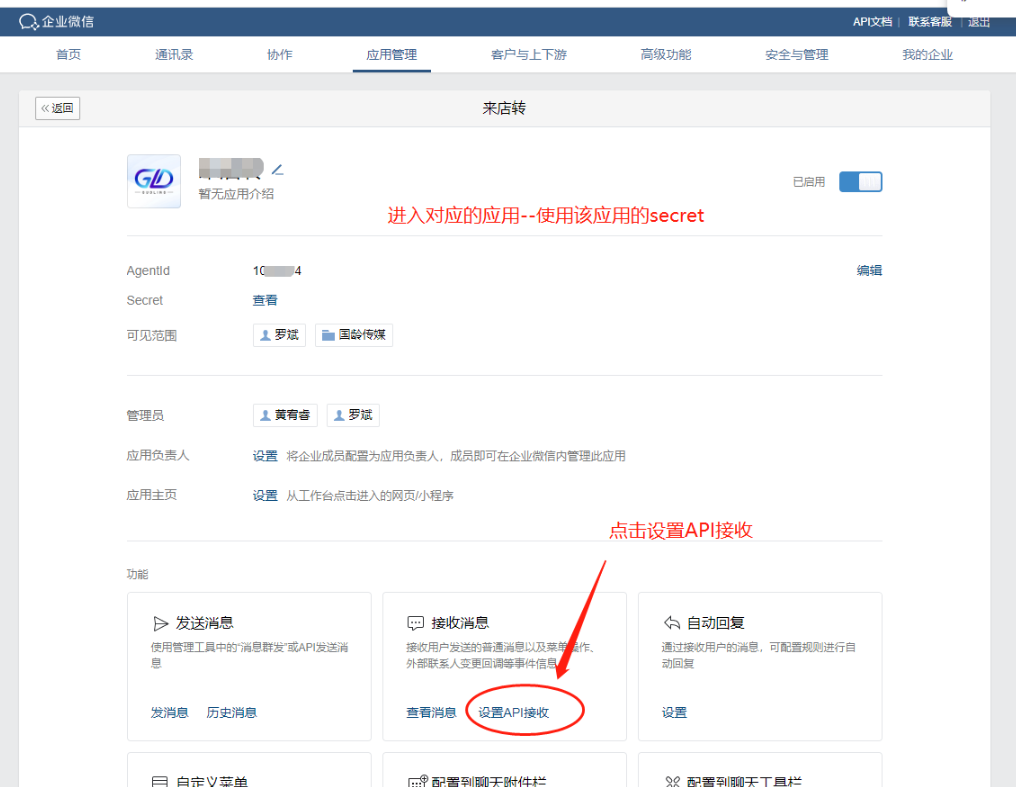This screenshot has width=1016, height=787.
Task: Click the GLD application logo thumbnail
Action: coord(154,181)
